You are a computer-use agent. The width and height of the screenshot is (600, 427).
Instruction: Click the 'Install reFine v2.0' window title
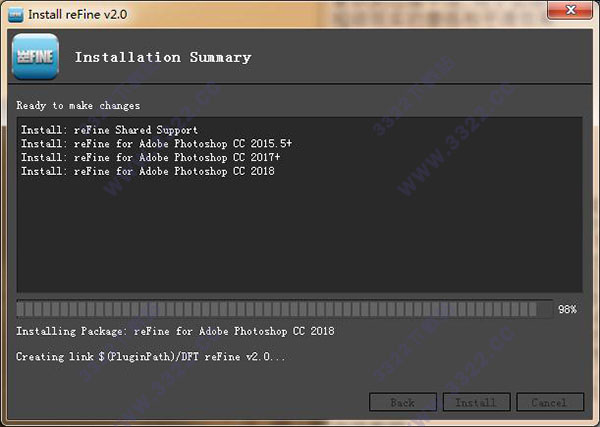78,15
